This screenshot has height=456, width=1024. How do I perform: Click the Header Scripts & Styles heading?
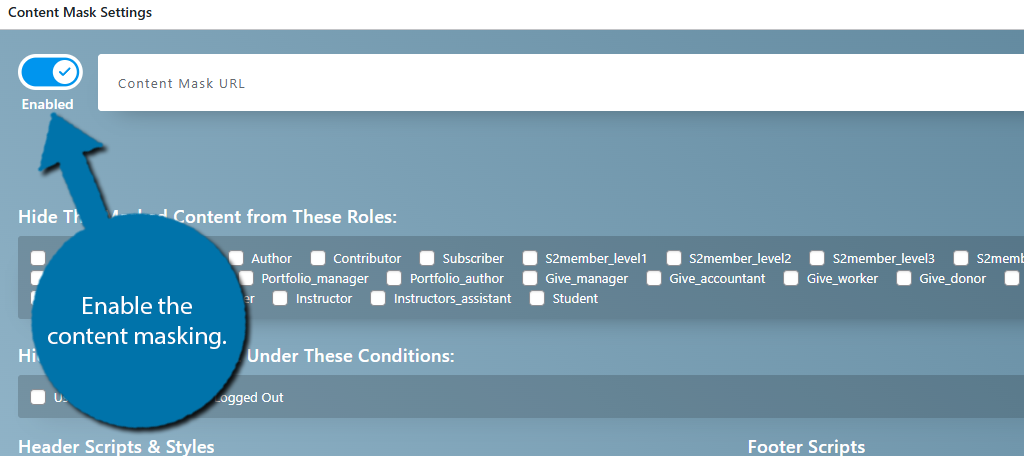116,447
